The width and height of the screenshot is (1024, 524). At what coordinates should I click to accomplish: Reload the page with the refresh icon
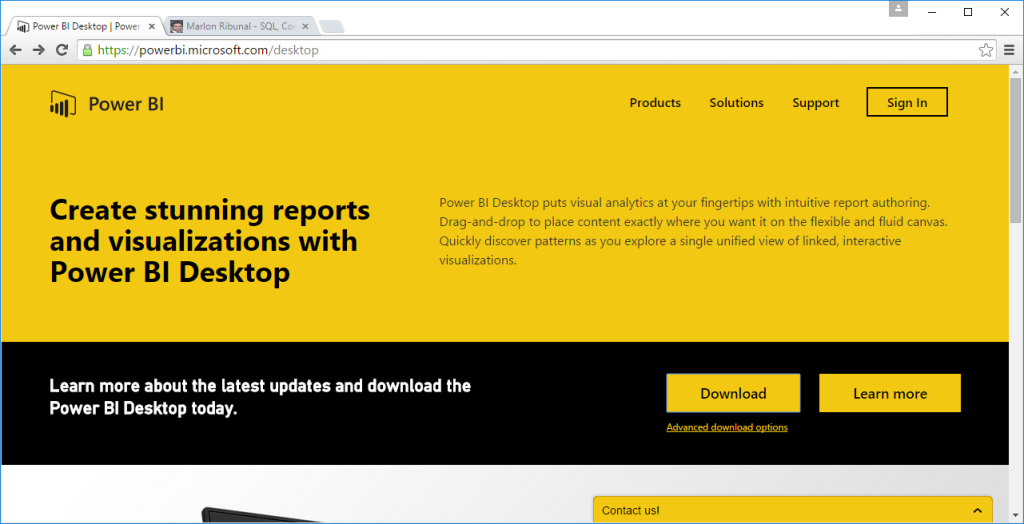62,50
